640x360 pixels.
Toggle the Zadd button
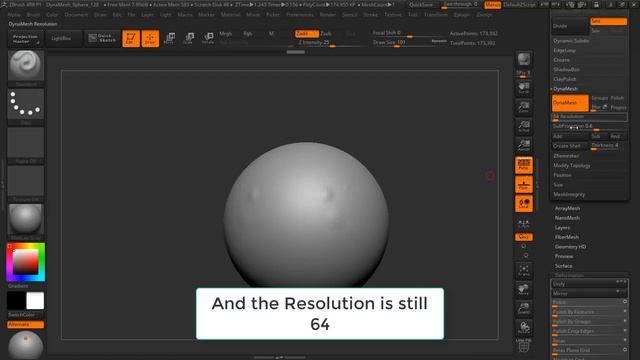307,33
